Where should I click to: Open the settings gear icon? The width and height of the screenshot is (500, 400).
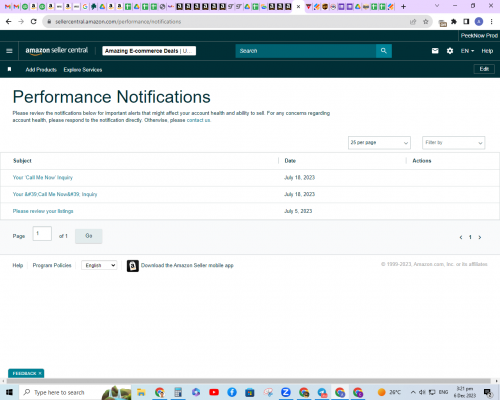[450, 51]
